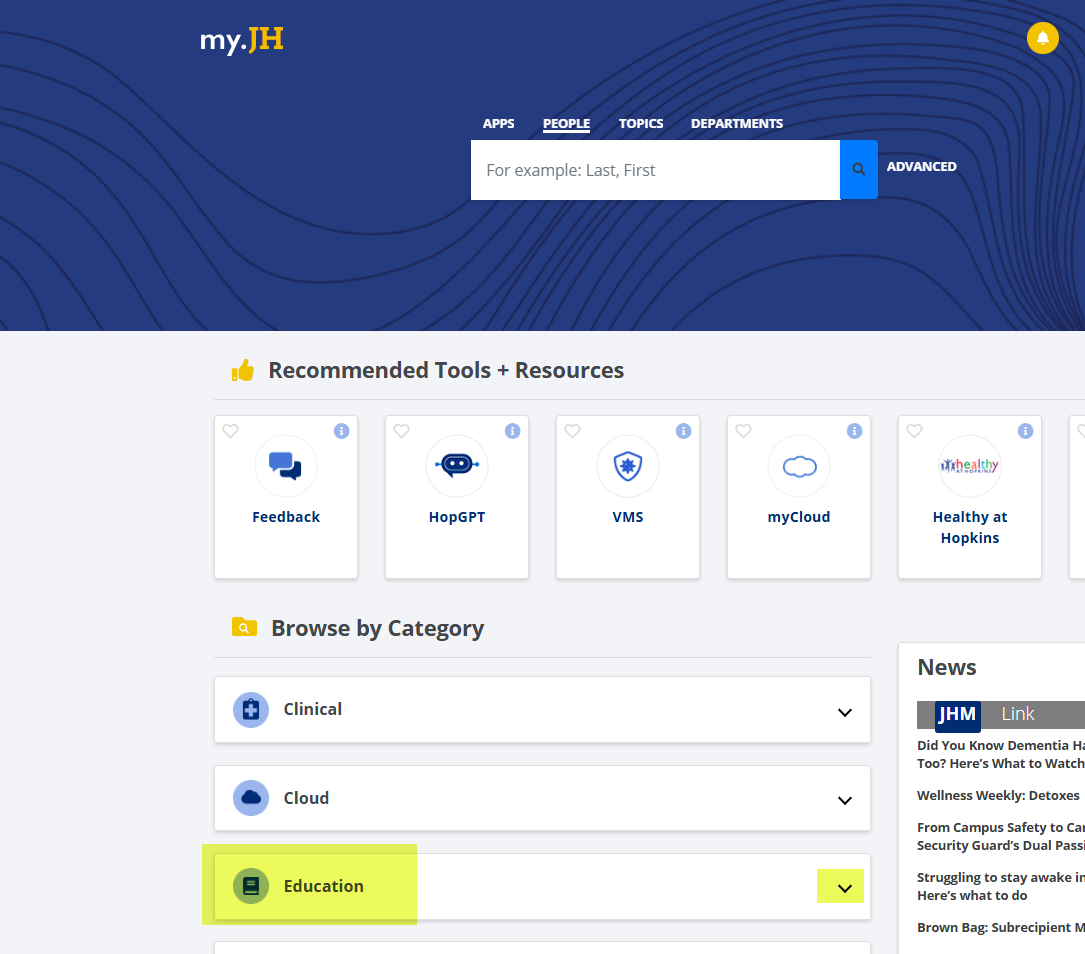1085x954 pixels.
Task: Open the JHM Link news banner
Action: (x=1001, y=715)
